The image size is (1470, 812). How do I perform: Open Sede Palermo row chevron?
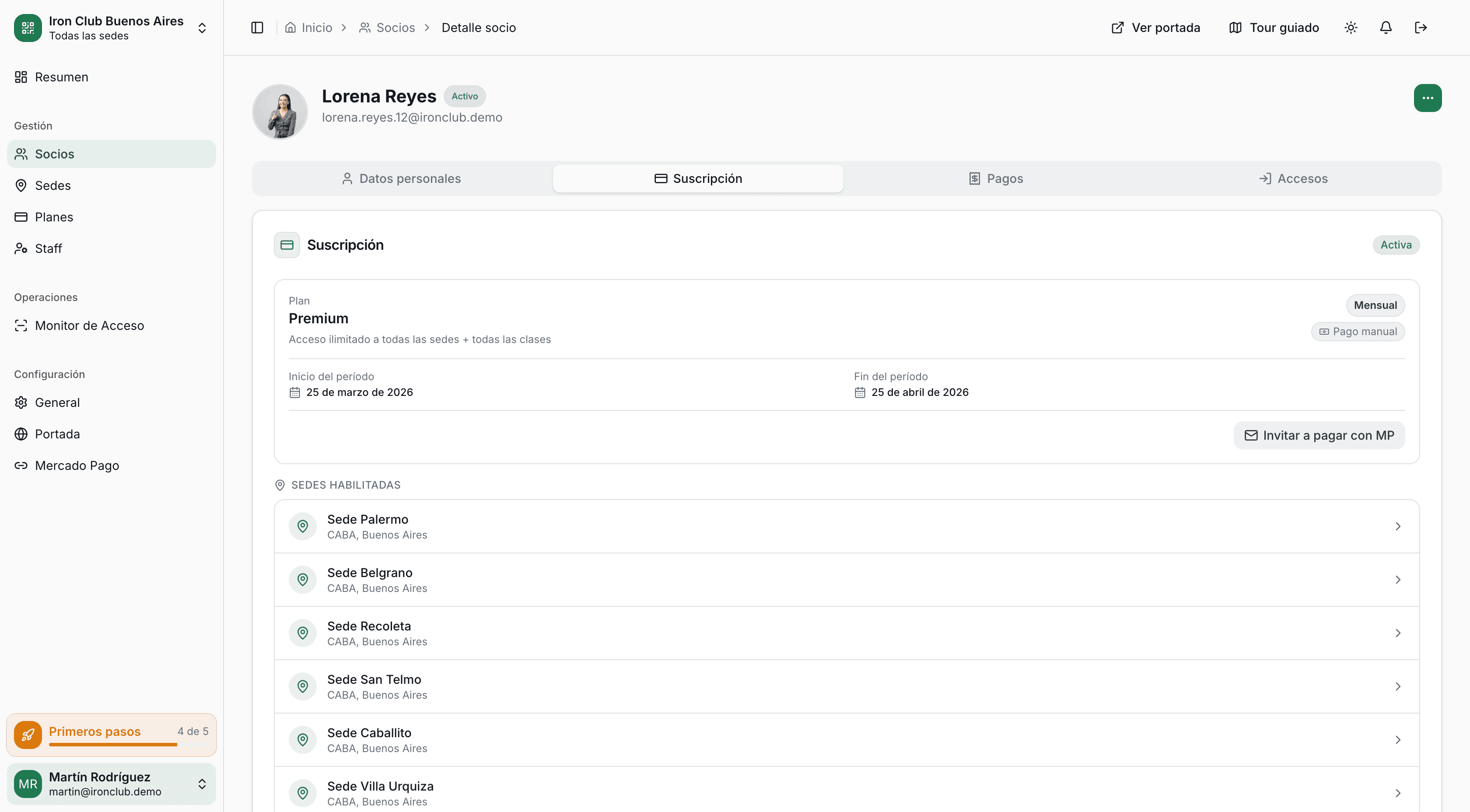(1397, 526)
